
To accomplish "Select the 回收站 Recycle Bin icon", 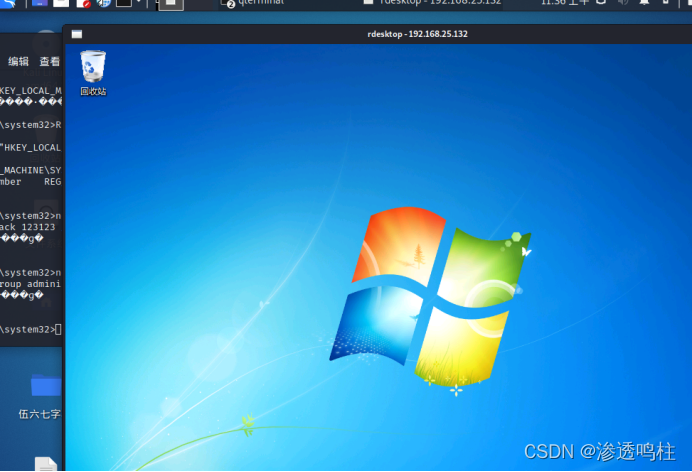I will [x=93, y=73].
